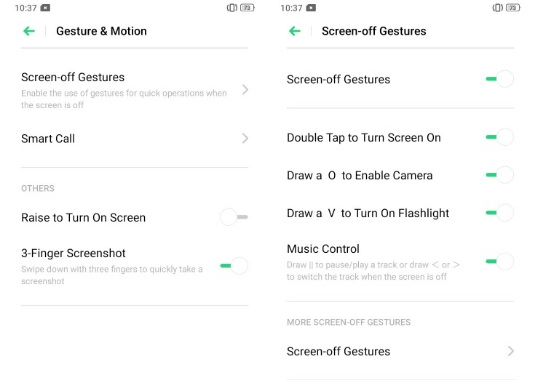Open the Smart Call settings entry
The height and width of the screenshot is (380, 535).
(134, 138)
